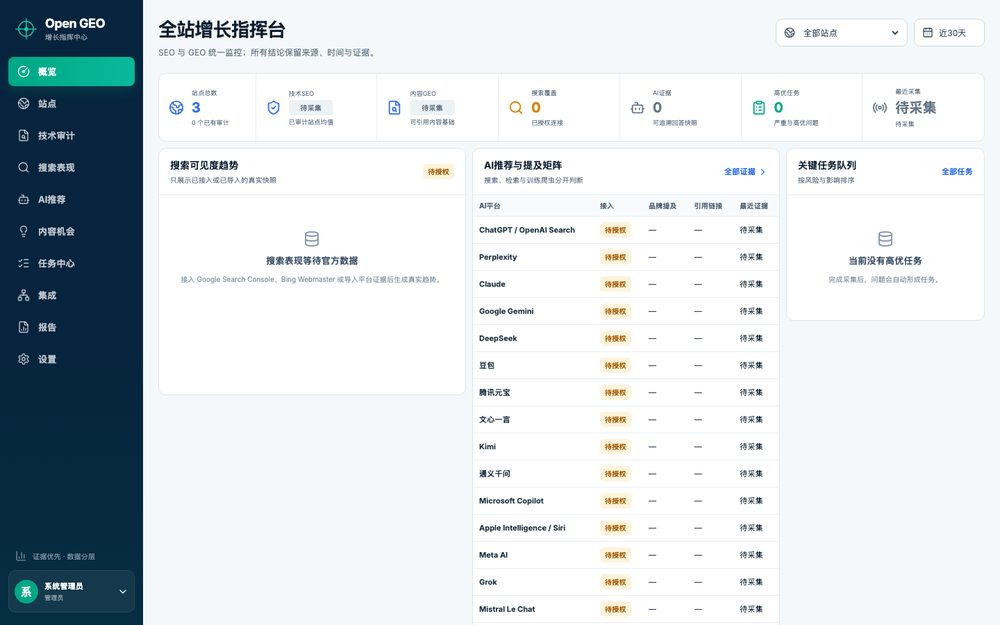Click the green 系 user avatar

26,591
